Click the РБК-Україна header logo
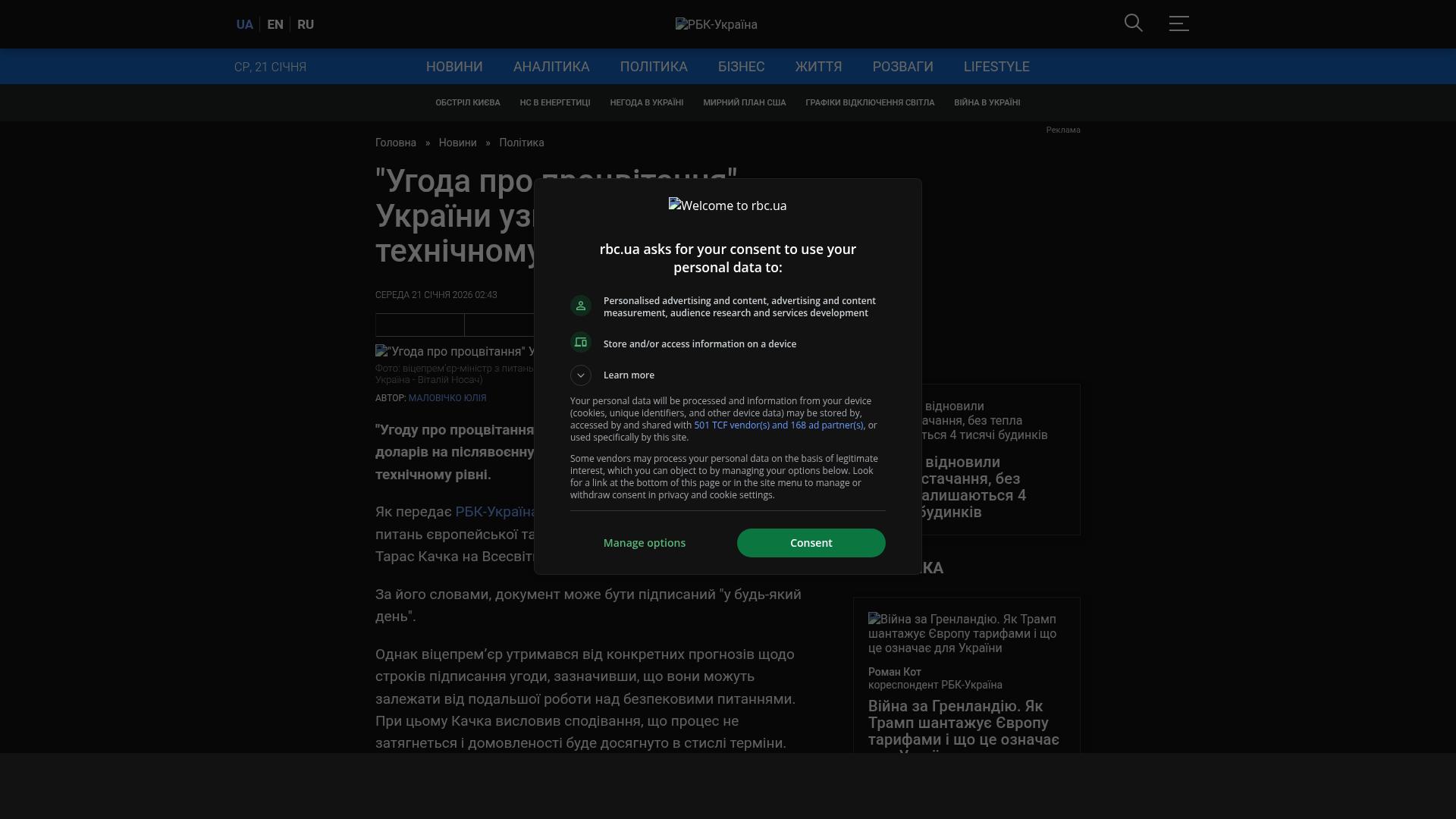 click(x=716, y=24)
